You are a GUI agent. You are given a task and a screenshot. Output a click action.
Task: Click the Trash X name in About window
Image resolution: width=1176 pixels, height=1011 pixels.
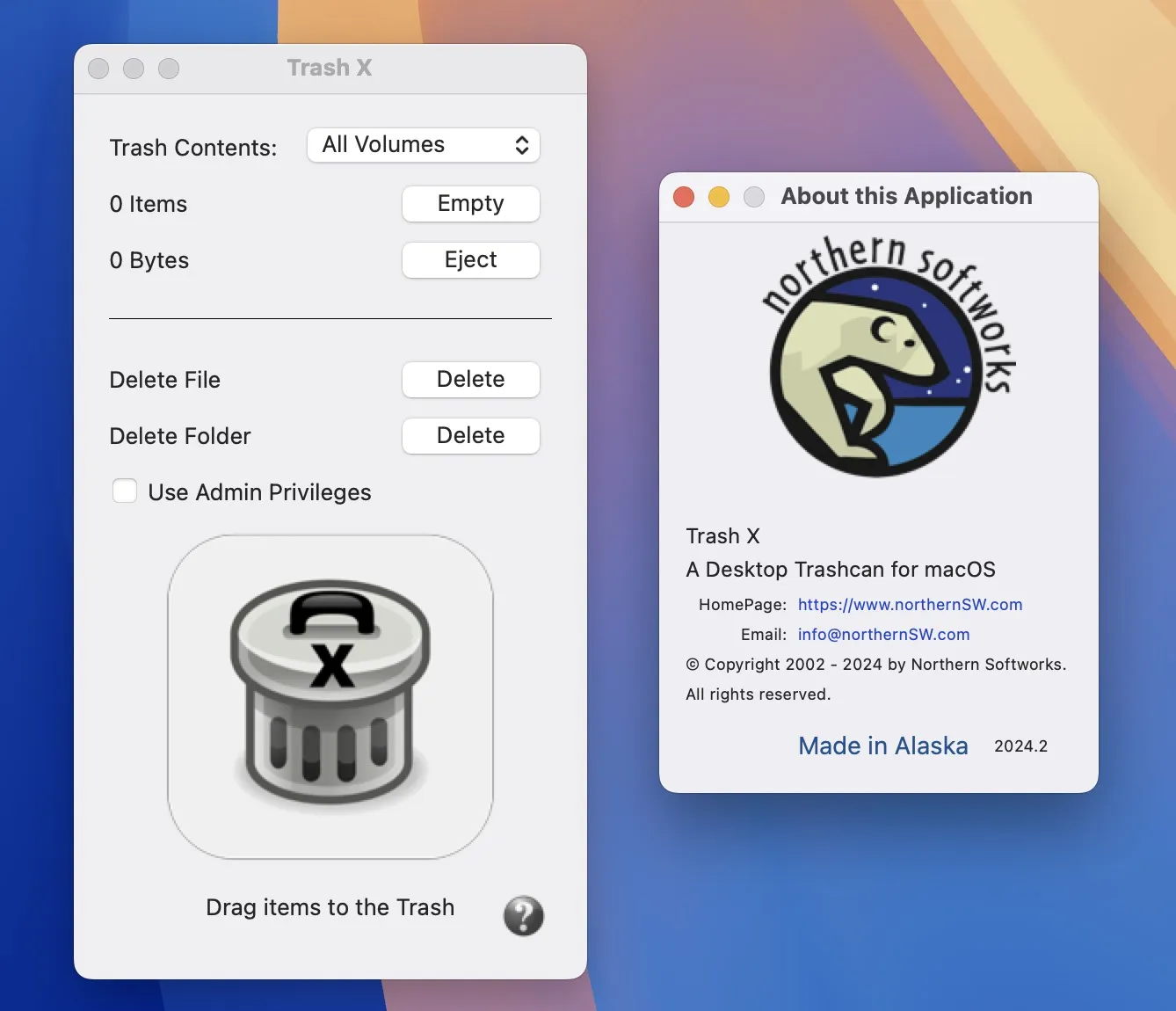point(723,536)
